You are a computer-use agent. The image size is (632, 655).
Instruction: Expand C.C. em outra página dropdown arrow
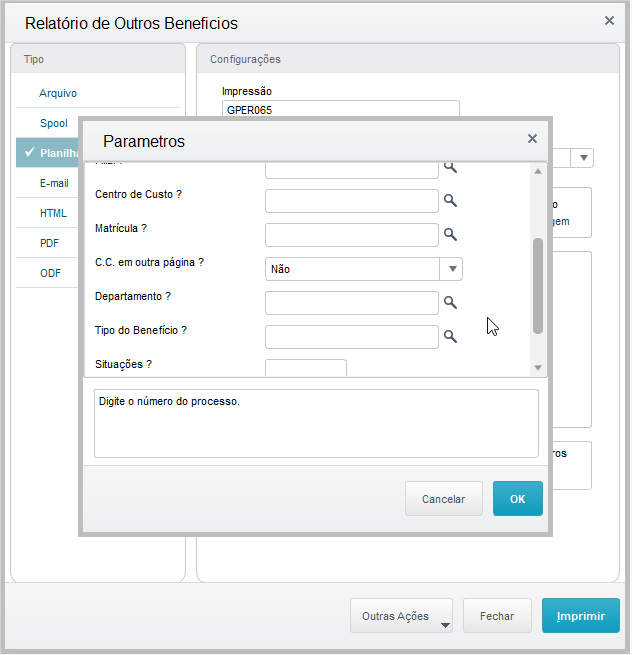(452, 269)
